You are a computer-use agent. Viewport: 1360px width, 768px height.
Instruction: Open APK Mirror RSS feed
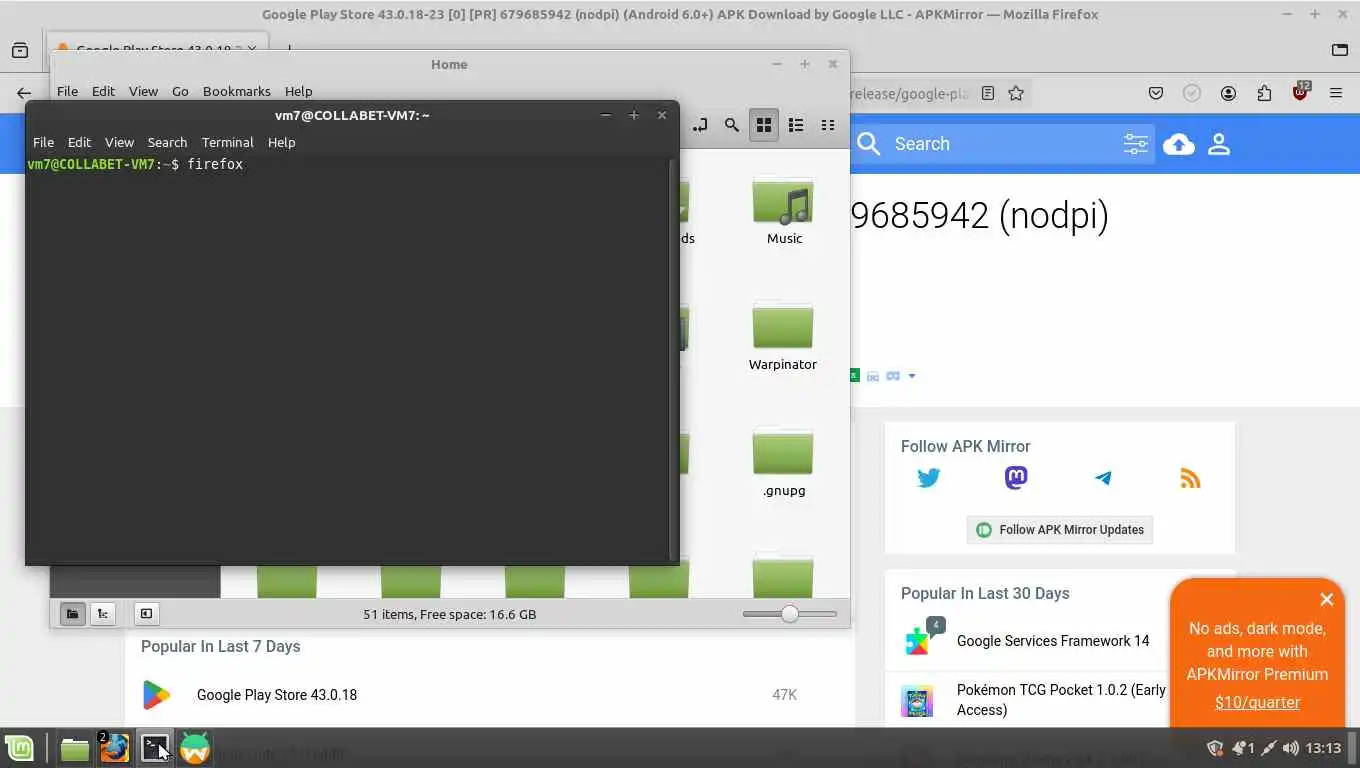(x=1190, y=478)
